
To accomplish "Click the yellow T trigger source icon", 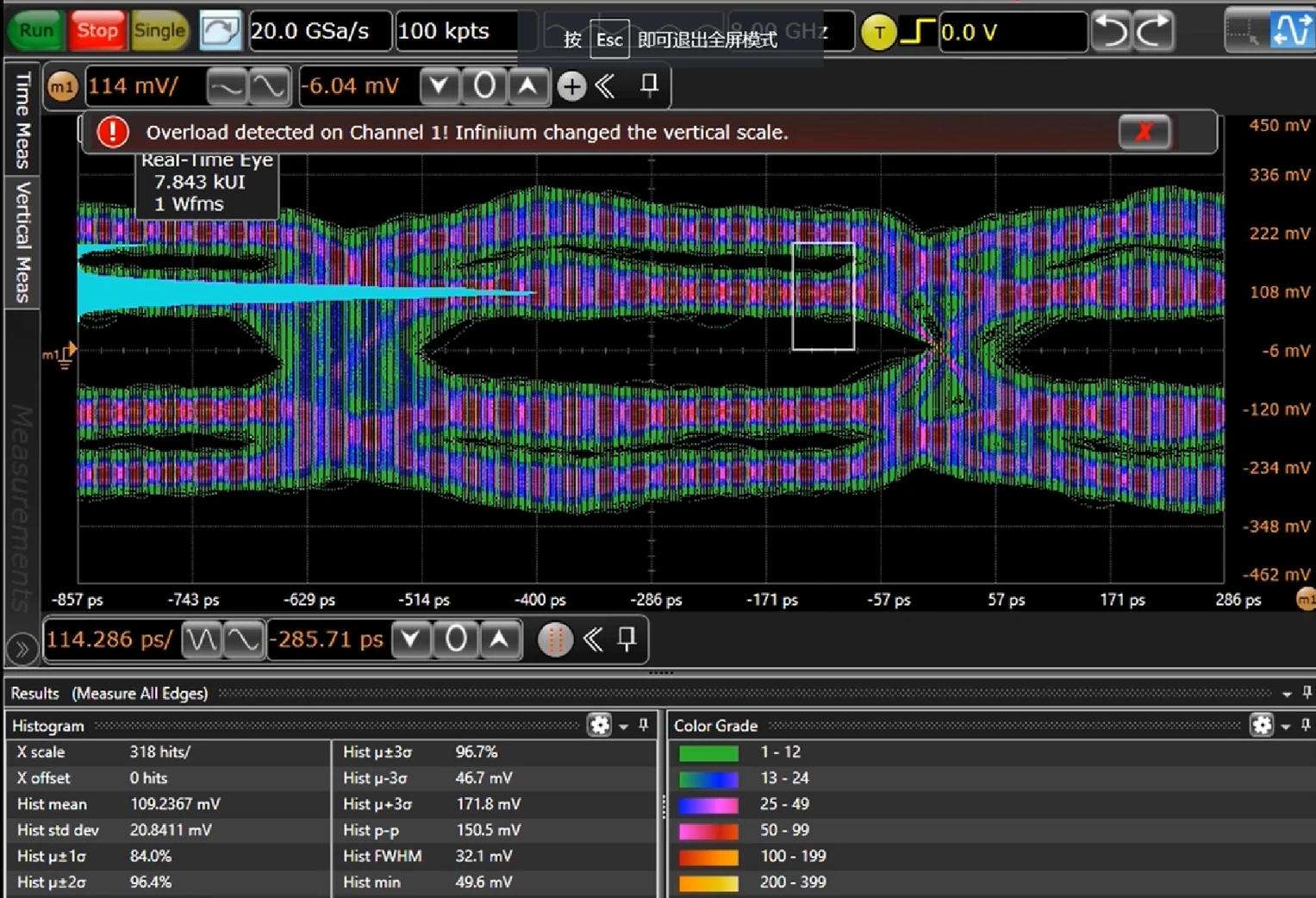I will (x=878, y=33).
